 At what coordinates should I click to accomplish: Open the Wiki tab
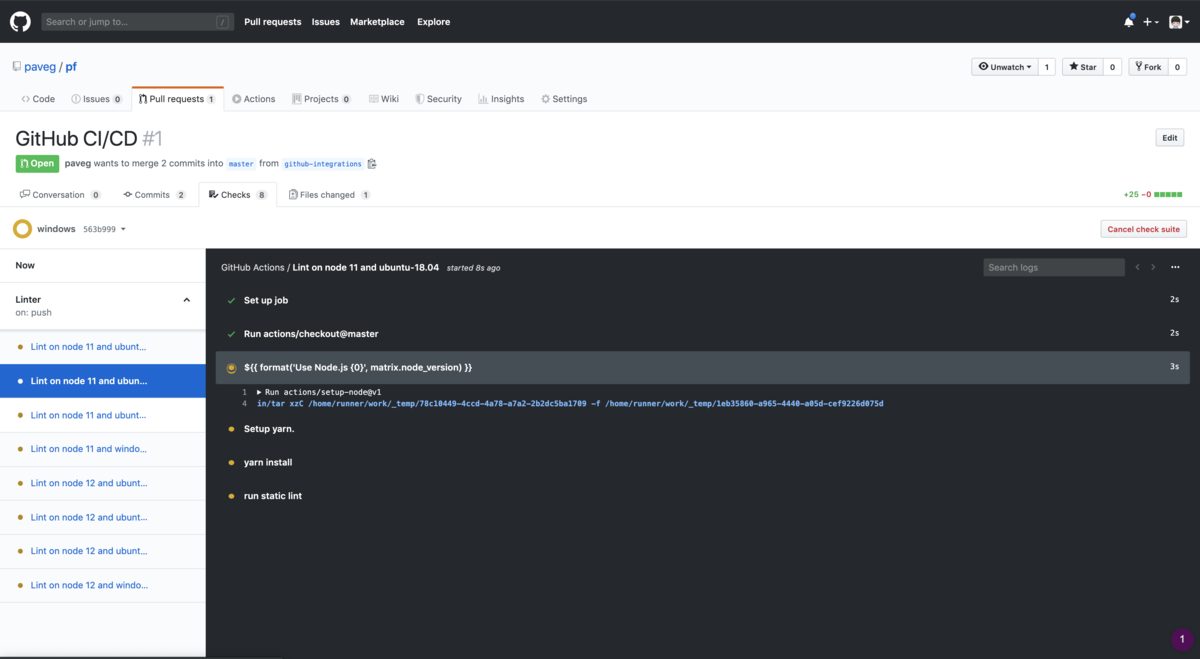[x=384, y=99]
